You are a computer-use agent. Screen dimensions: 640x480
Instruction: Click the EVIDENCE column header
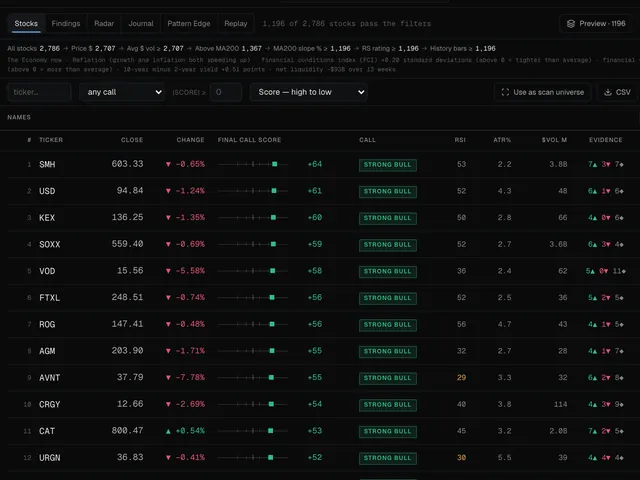click(x=606, y=140)
